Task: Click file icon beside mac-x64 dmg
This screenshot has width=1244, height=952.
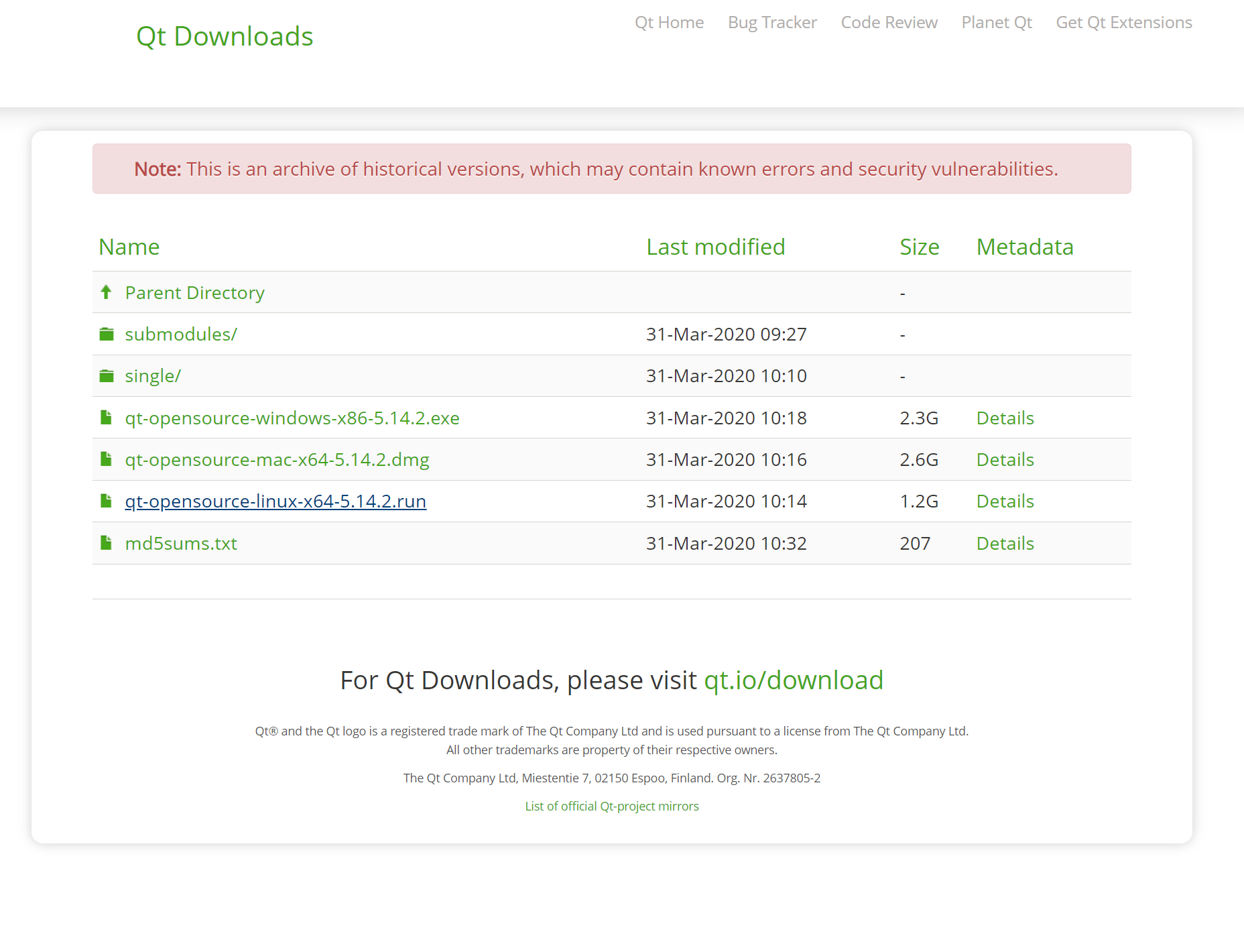Action: coord(106,459)
